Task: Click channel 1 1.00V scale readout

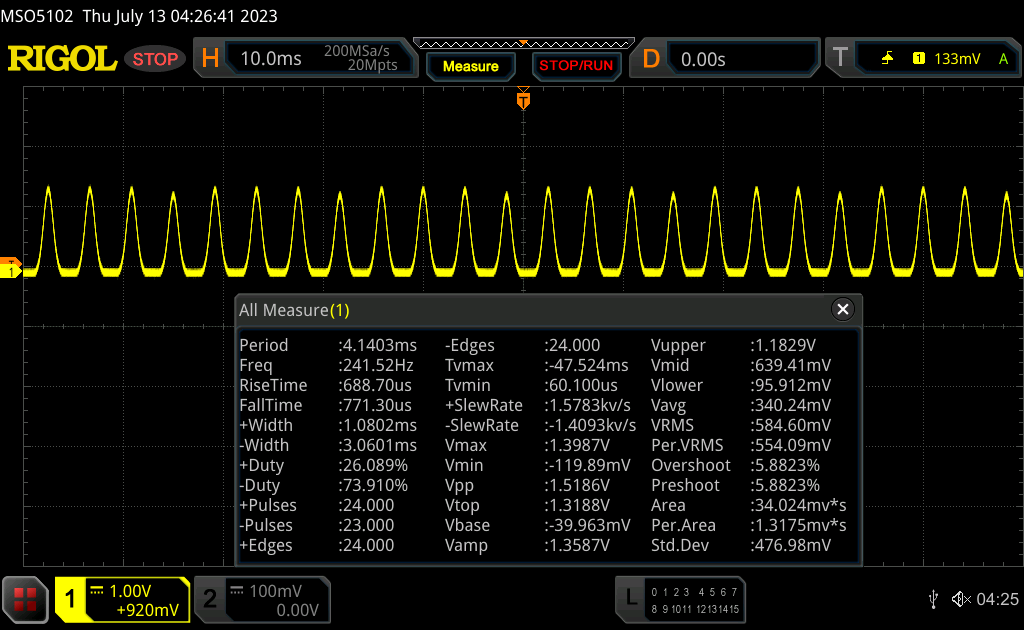Action: click(130, 591)
